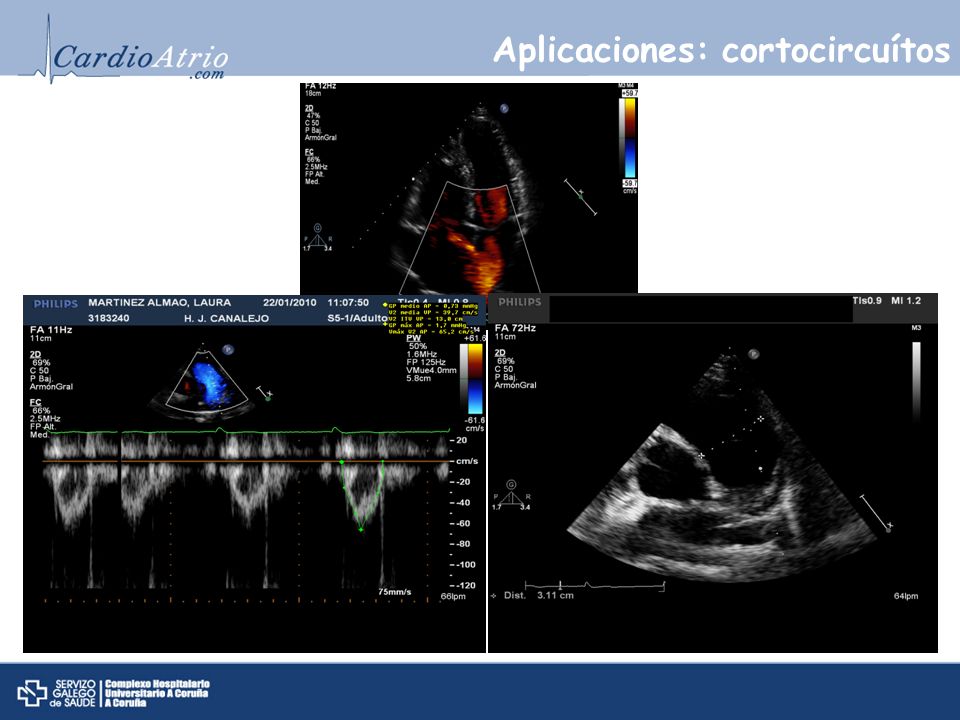Click the PHILIPS logo in the Doppler image
Image resolution: width=960 pixels, height=720 pixels.
(56, 304)
